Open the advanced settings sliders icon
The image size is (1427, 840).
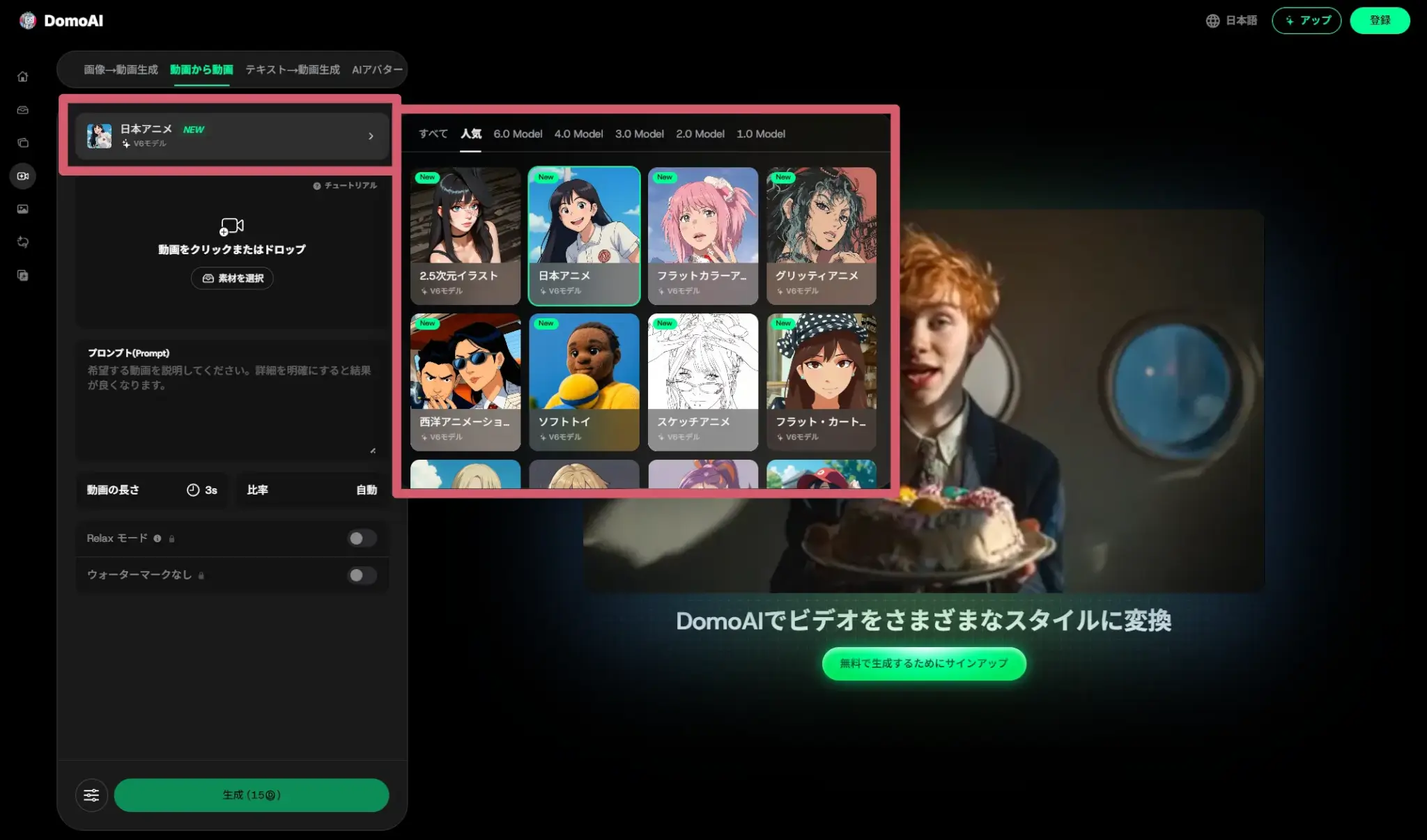(91, 795)
